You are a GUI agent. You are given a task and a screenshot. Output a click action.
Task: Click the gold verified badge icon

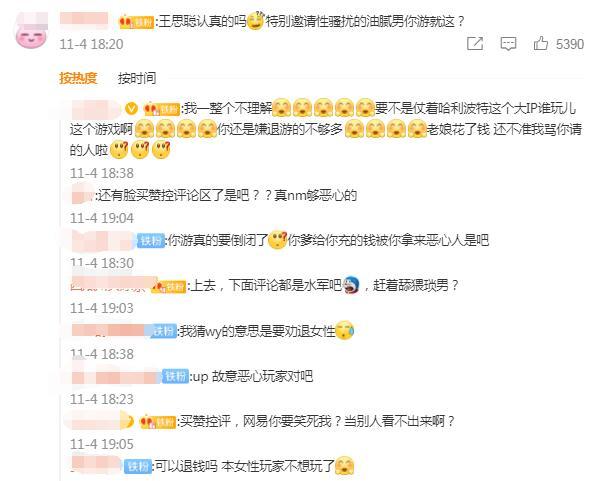pos(131,109)
